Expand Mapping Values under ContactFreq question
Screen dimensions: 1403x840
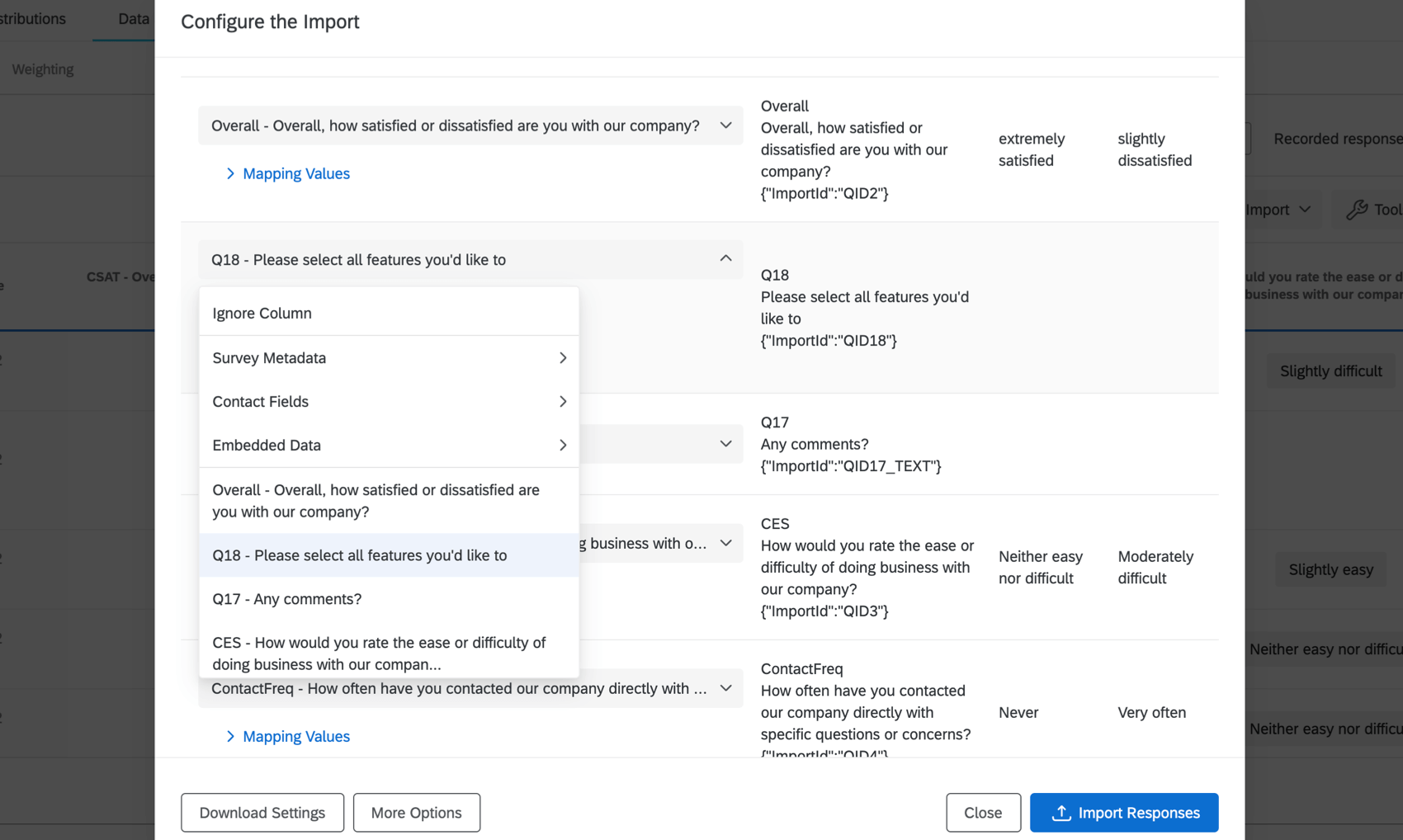[288, 736]
